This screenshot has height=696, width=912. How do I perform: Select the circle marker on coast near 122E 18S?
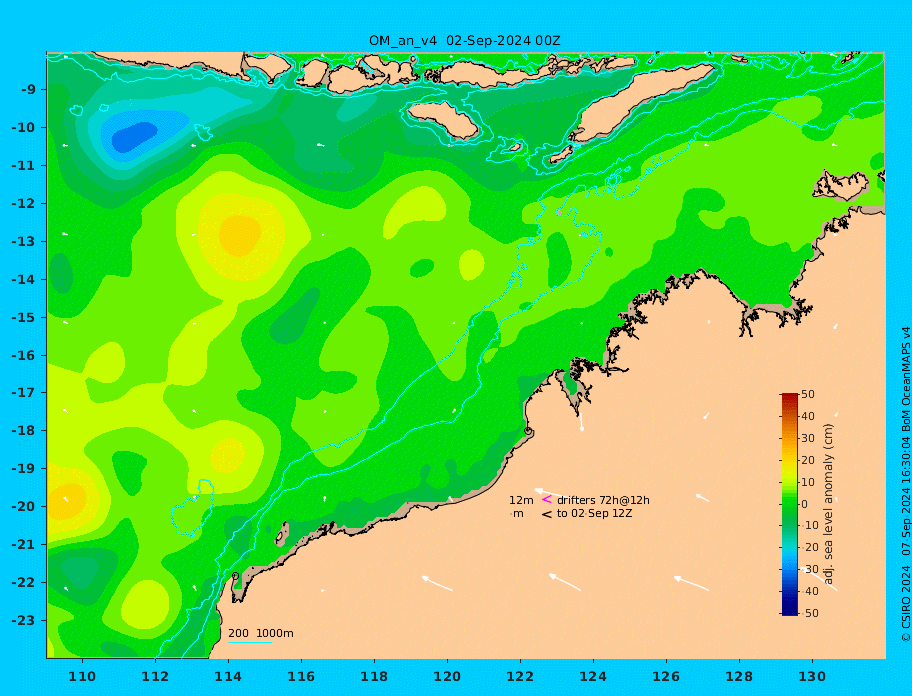click(x=528, y=431)
